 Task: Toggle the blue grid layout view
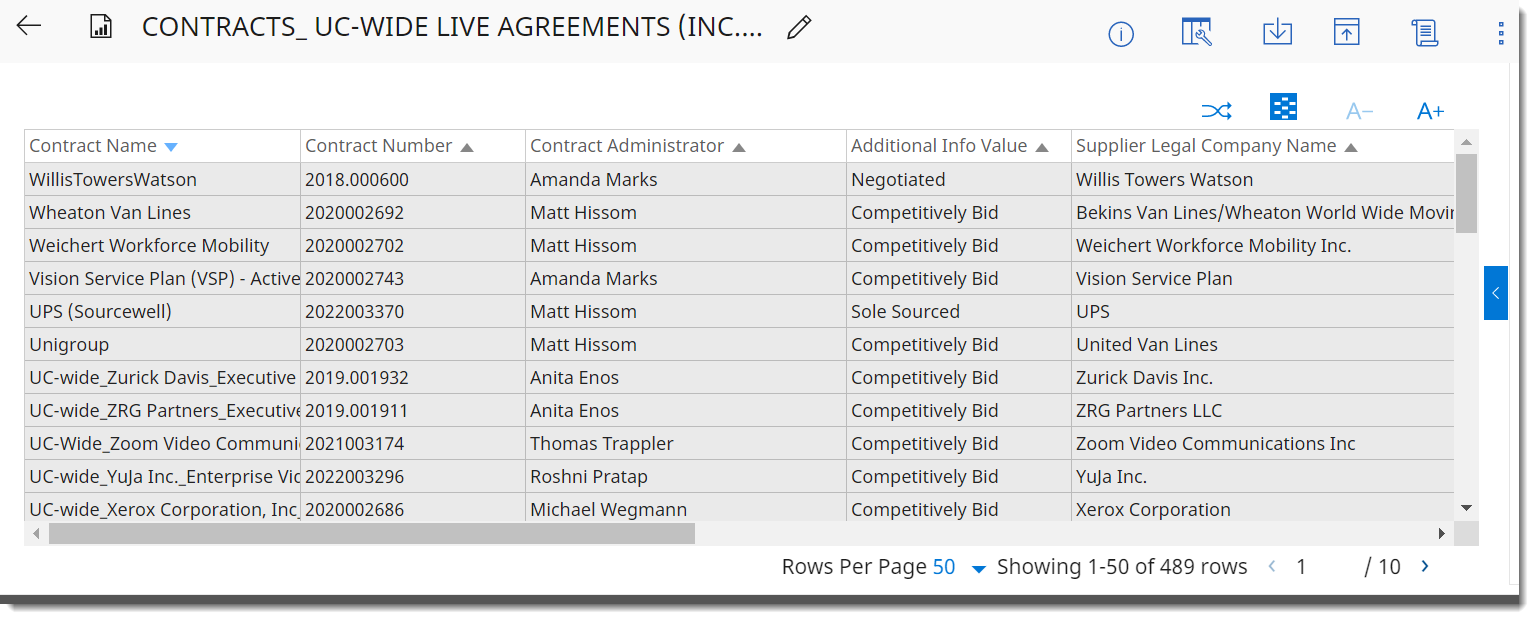pos(1283,108)
